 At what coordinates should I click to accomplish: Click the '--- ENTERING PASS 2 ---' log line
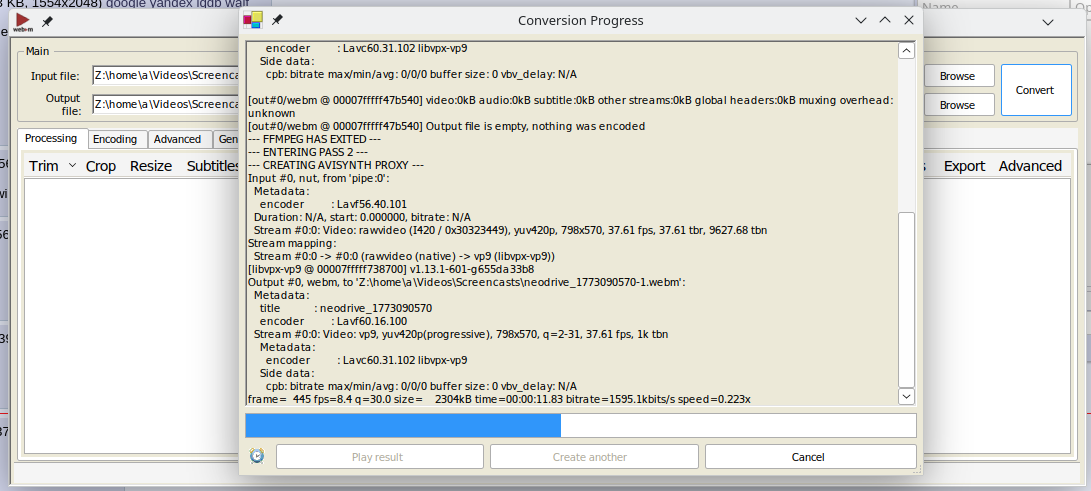308,152
